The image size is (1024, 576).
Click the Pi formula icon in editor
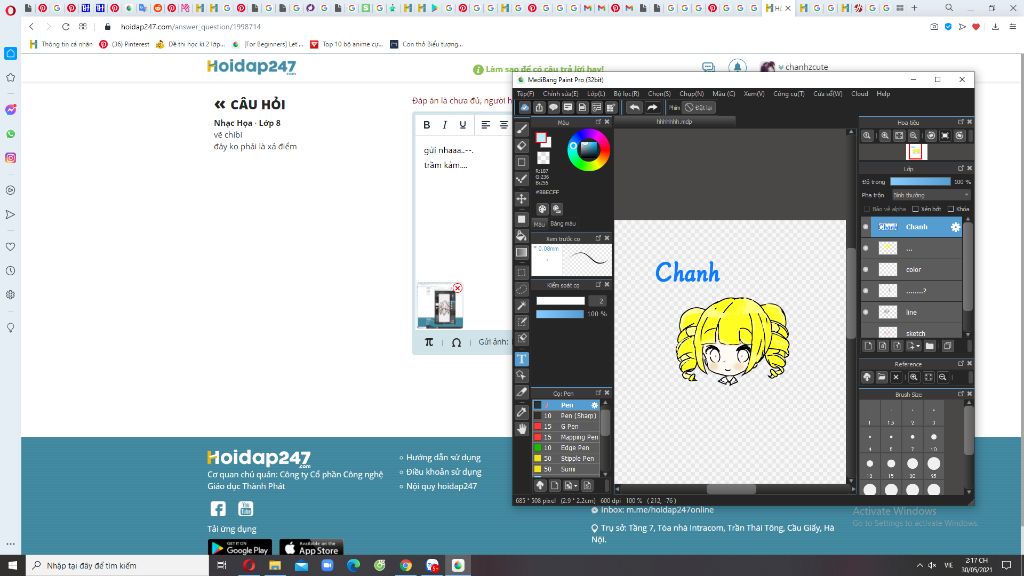[428, 342]
